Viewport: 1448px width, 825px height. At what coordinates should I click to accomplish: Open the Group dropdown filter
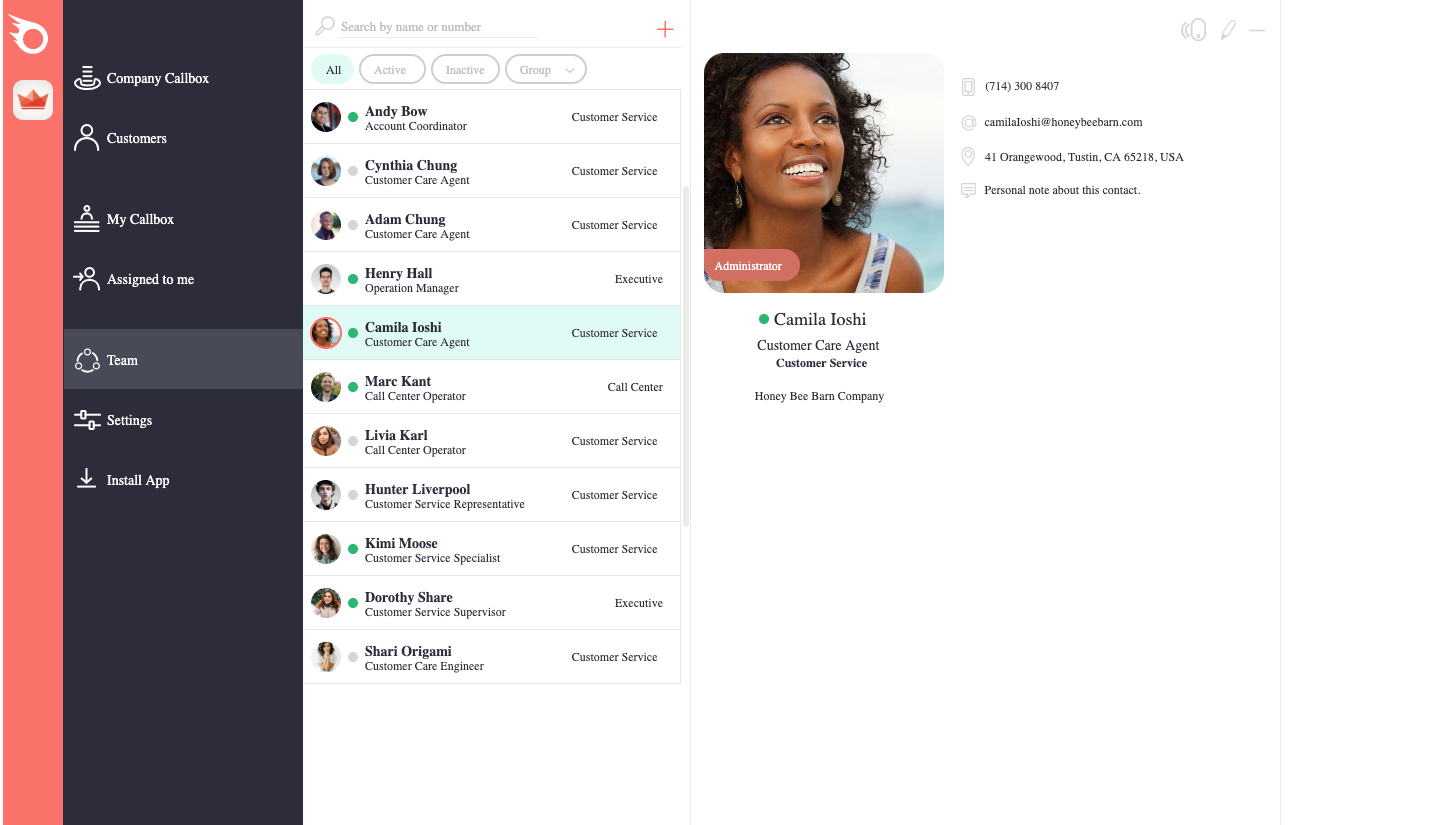[546, 70]
